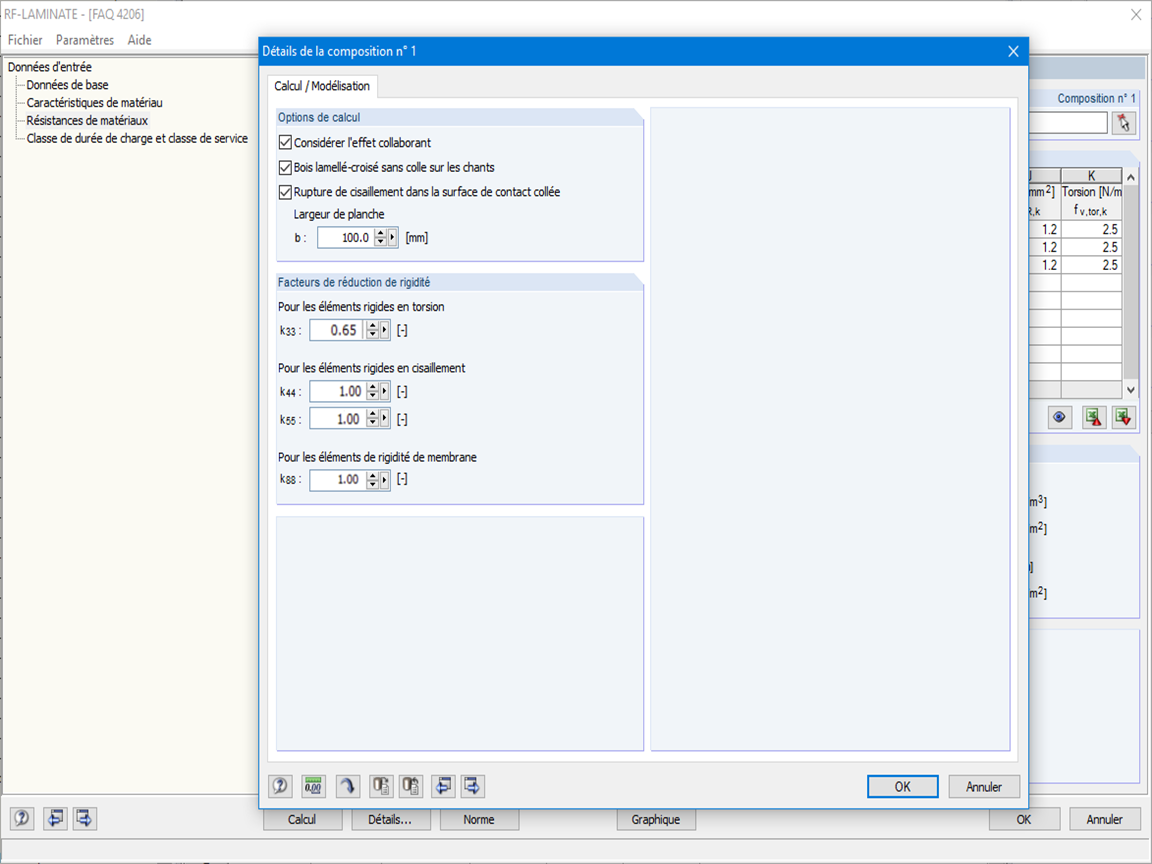Click the k44 input field showing 1.00

coord(337,392)
